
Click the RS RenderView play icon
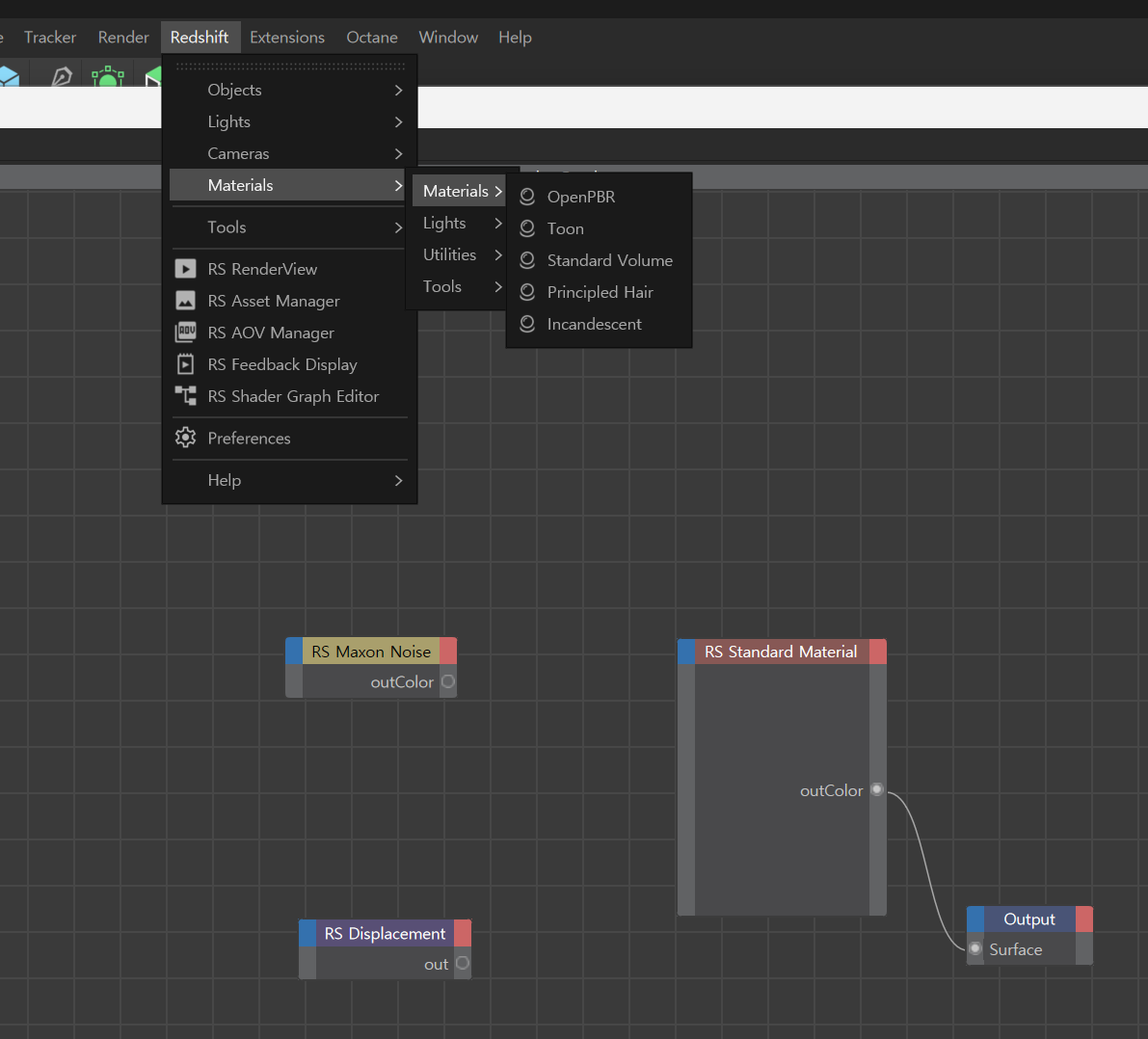(x=185, y=269)
